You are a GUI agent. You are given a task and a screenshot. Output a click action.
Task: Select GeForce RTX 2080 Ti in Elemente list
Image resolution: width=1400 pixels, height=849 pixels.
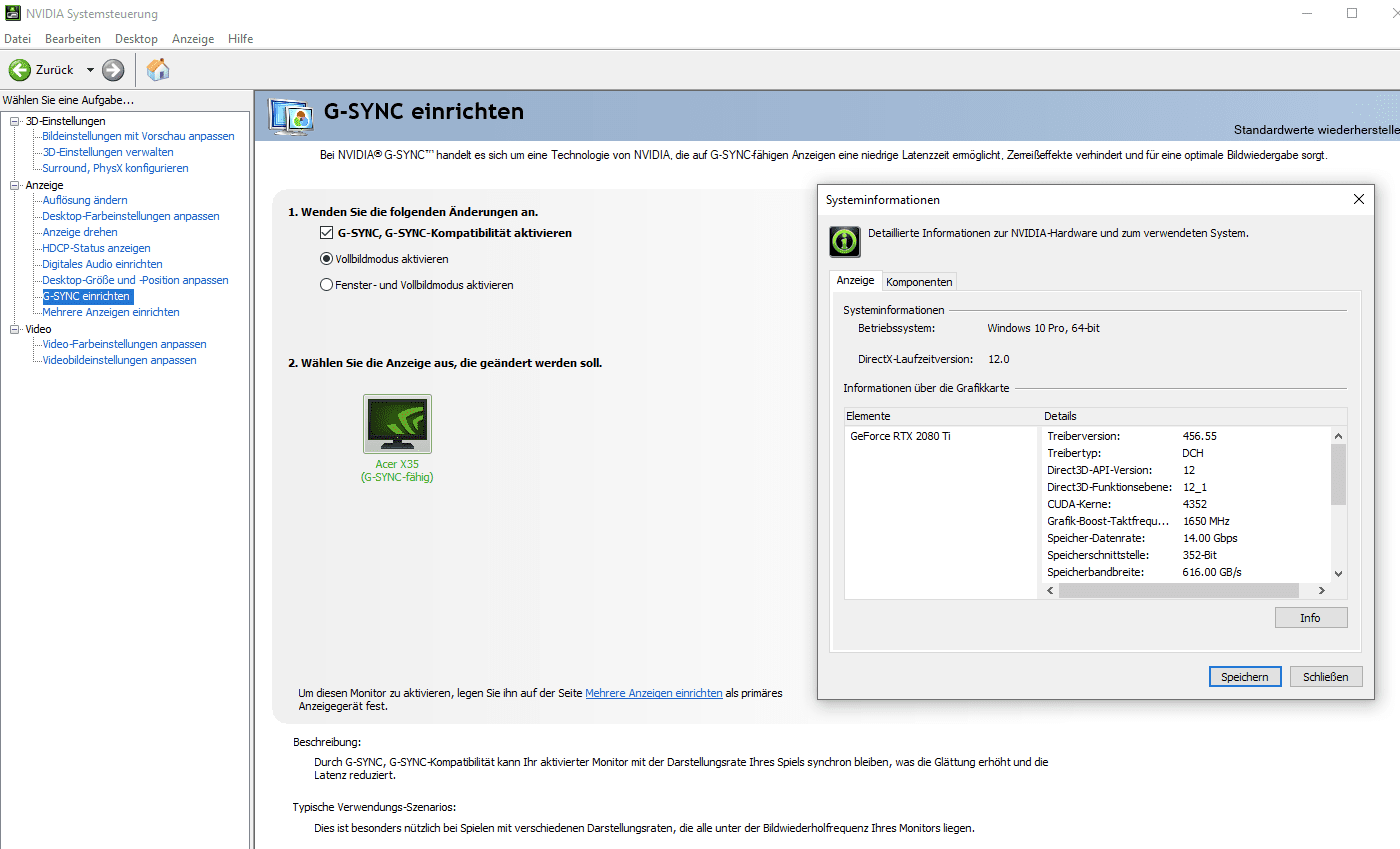coord(900,436)
